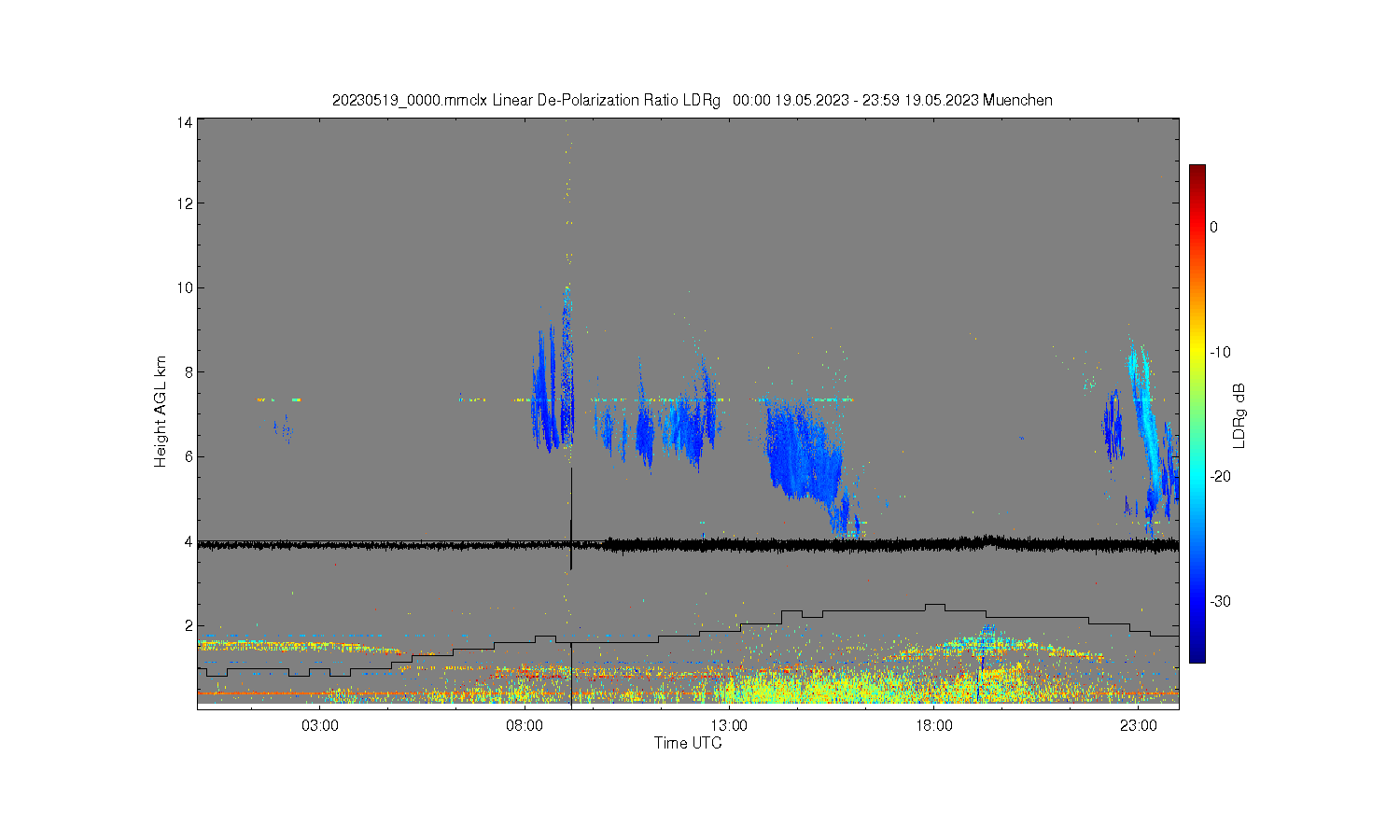The width and height of the screenshot is (1400, 840).
Task: Click the cyan cloud streak near 23:00
Action: [1144, 411]
